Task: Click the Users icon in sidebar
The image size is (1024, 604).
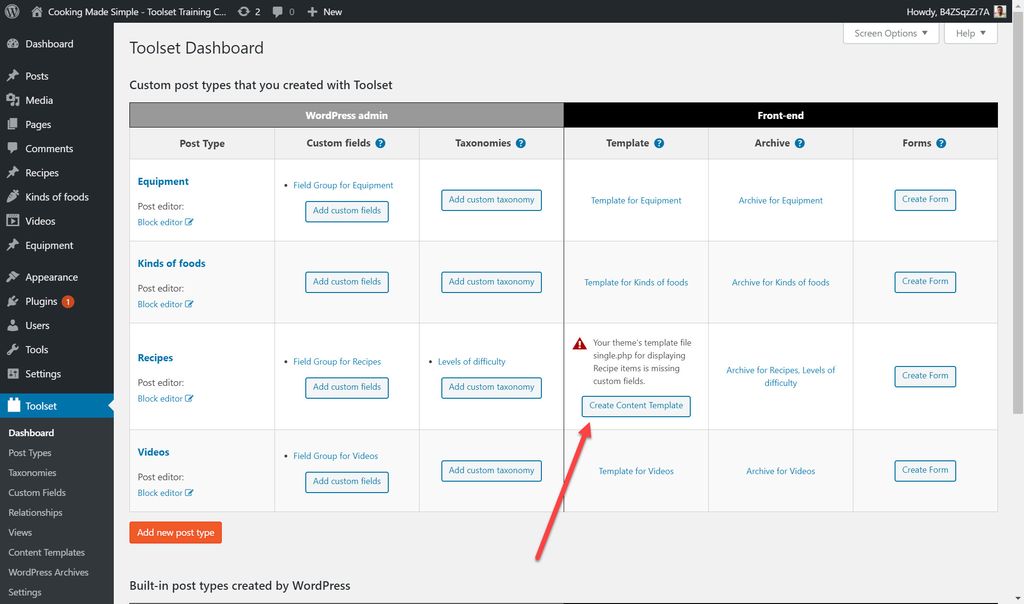Action: coord(12,325)
